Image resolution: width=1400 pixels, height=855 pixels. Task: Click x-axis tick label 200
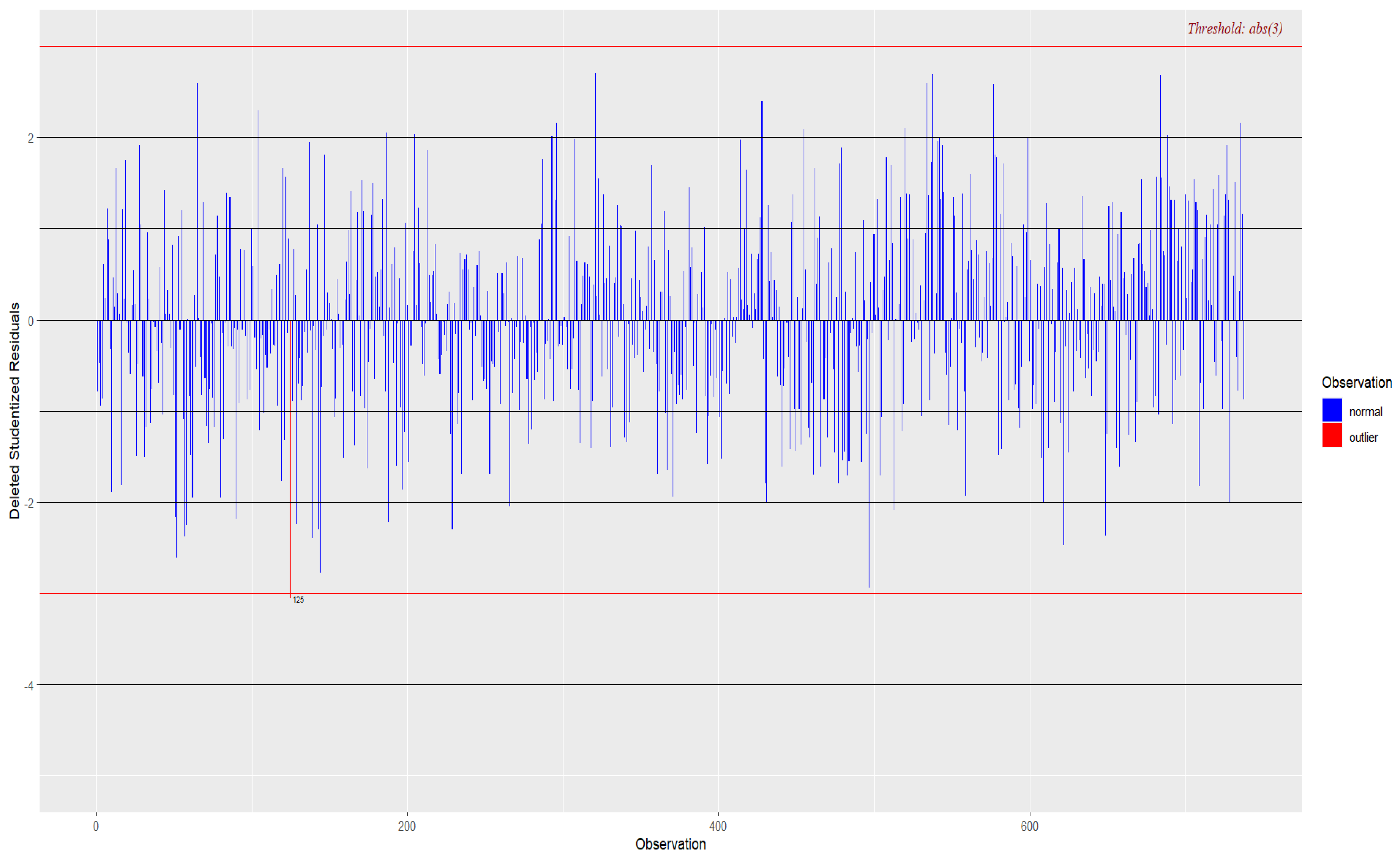(407, 827)
